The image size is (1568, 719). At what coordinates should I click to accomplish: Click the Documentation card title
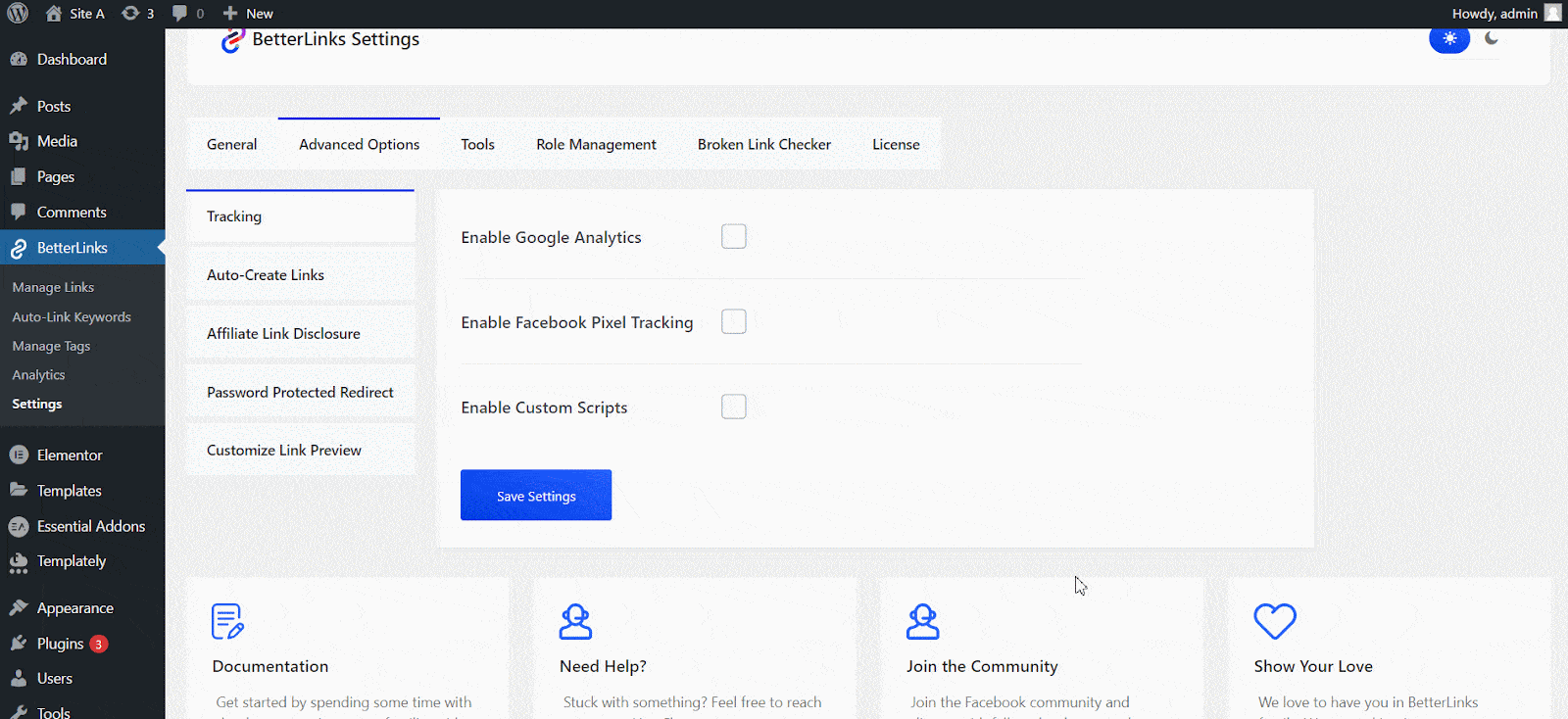(x=270, y=666)
